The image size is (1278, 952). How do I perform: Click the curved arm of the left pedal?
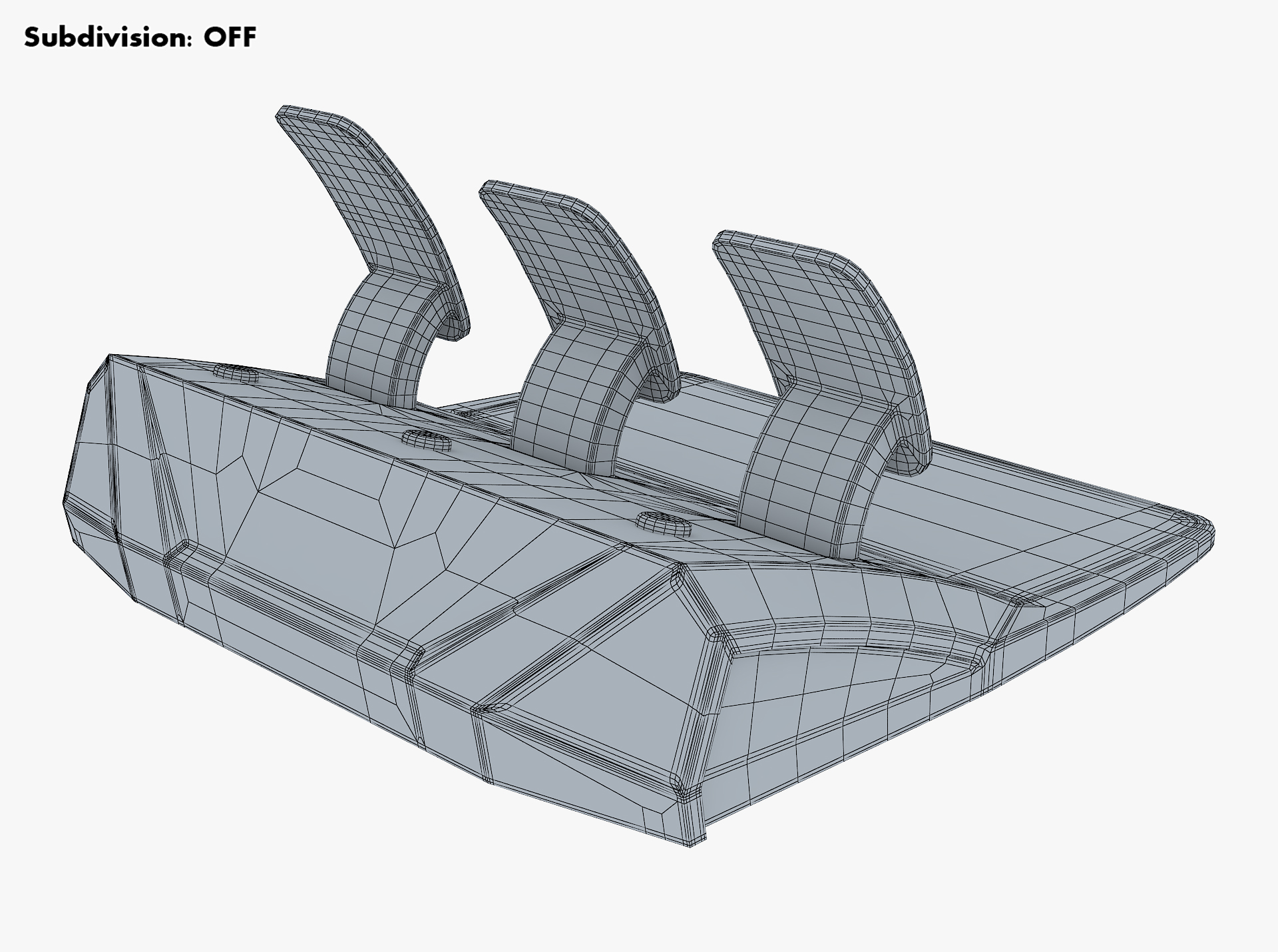pyautogui.click(x=369, y=340)
